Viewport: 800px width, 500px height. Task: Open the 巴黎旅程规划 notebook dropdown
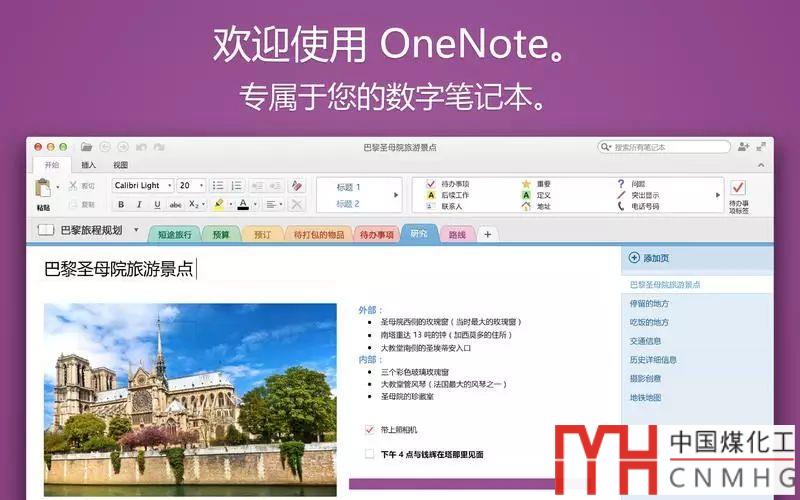click(x=136, y=230)
